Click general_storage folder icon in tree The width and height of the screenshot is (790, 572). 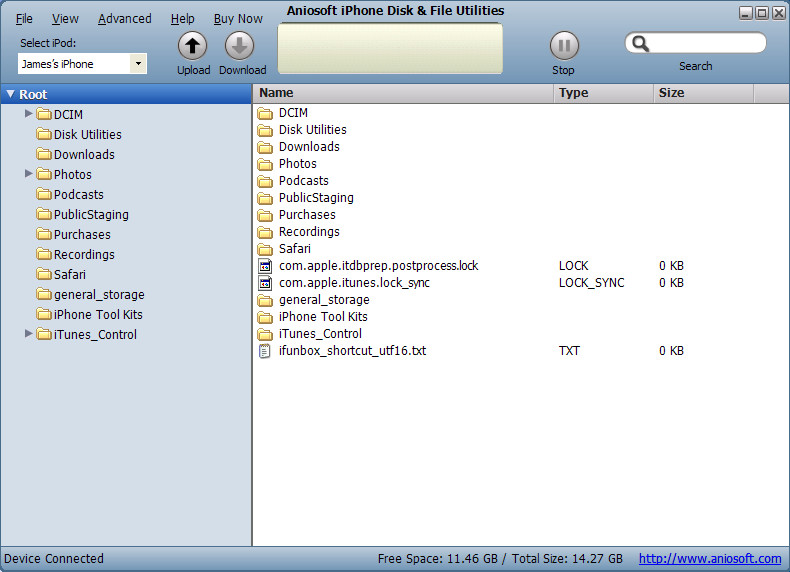pyautogui.click(x=44, y=294)
